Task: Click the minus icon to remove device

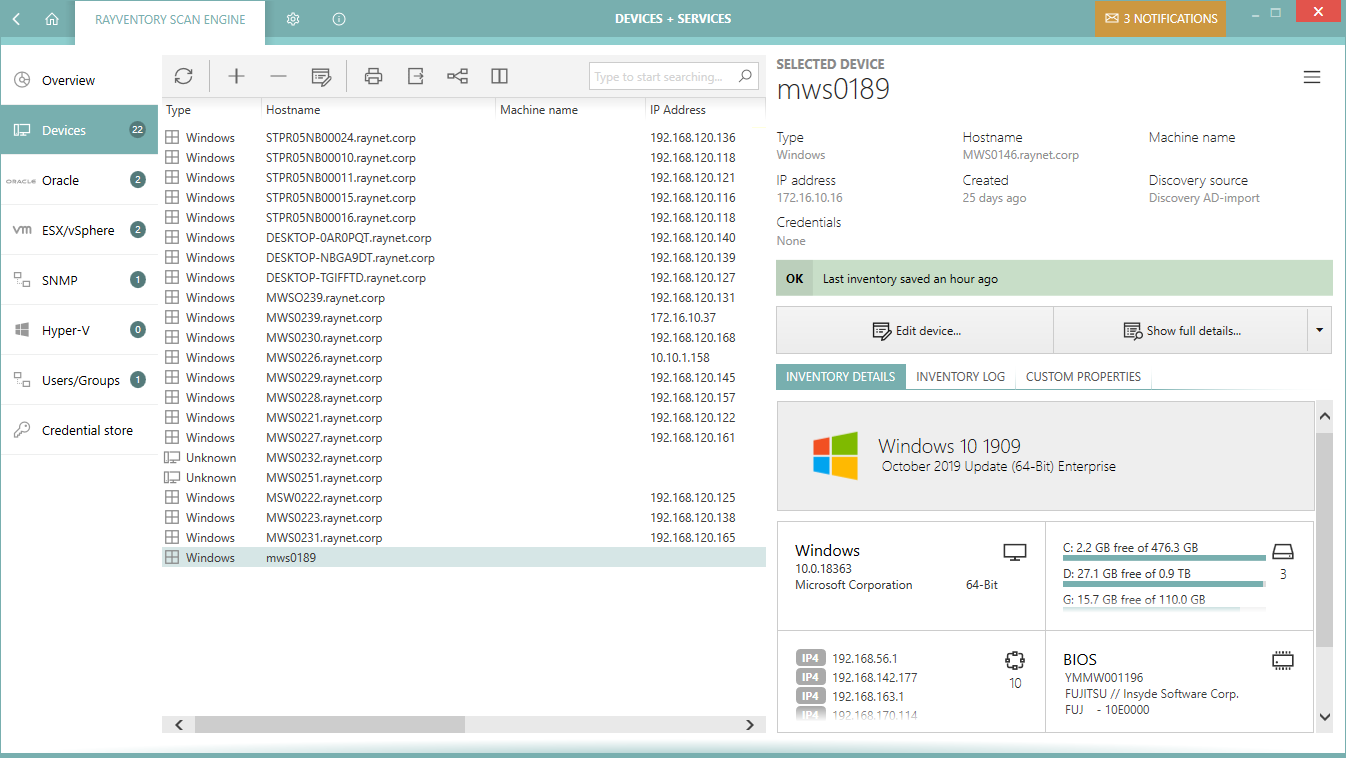Action: [278, 77]
